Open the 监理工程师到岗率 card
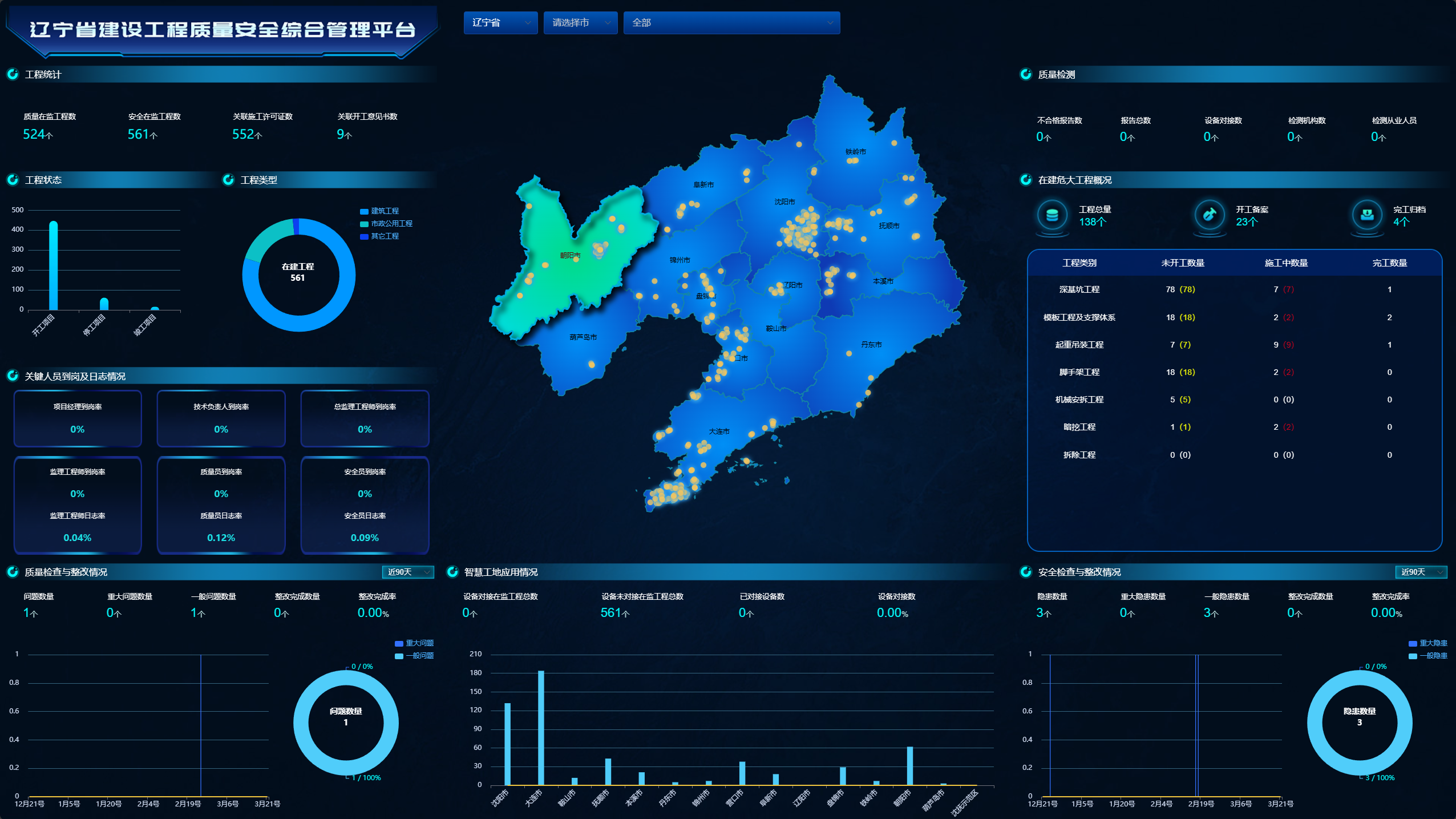This screenshot has height=819, width=1456. pos(78,505)
